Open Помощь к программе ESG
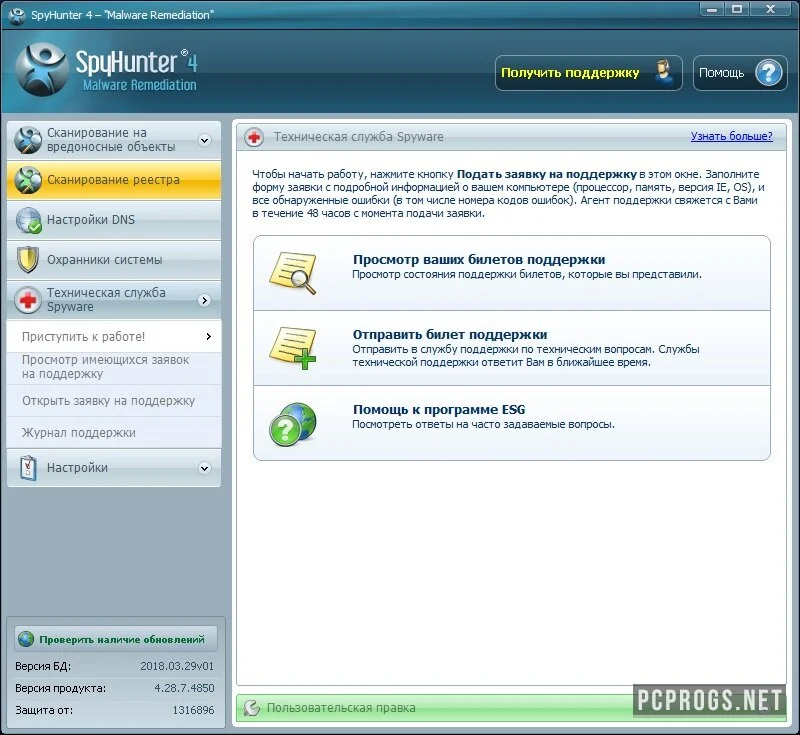Image resolution: width=800 pixels, height=735 pixels. tap(512, 423)
